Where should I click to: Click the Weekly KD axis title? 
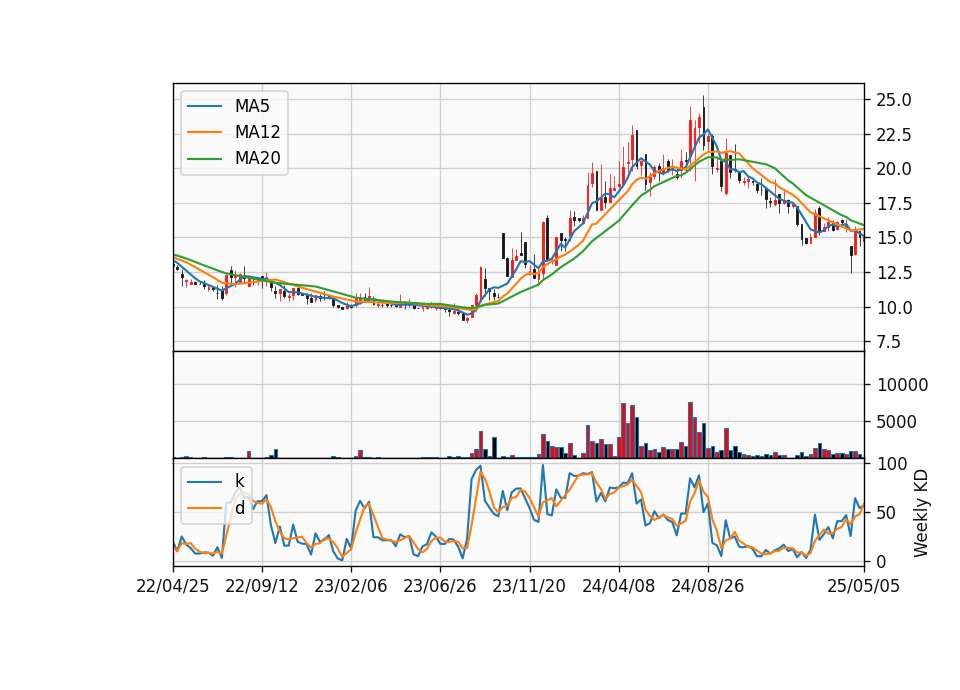point(921,513)
